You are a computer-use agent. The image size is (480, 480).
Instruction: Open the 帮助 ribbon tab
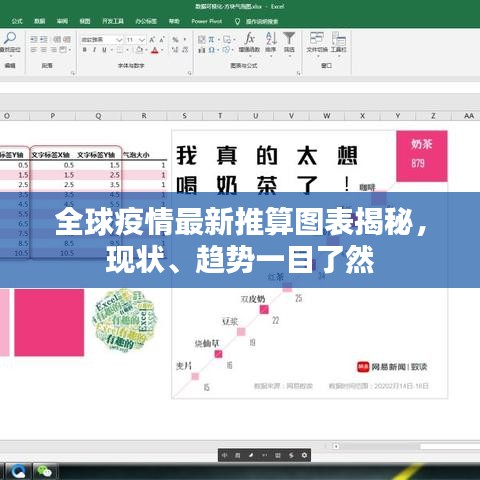point(174,21)
